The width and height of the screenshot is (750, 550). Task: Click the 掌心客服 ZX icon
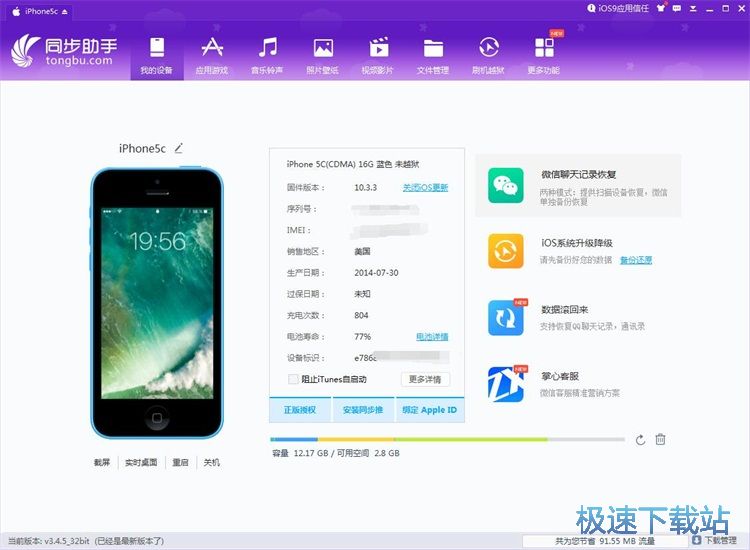click(x=506, y=384)
